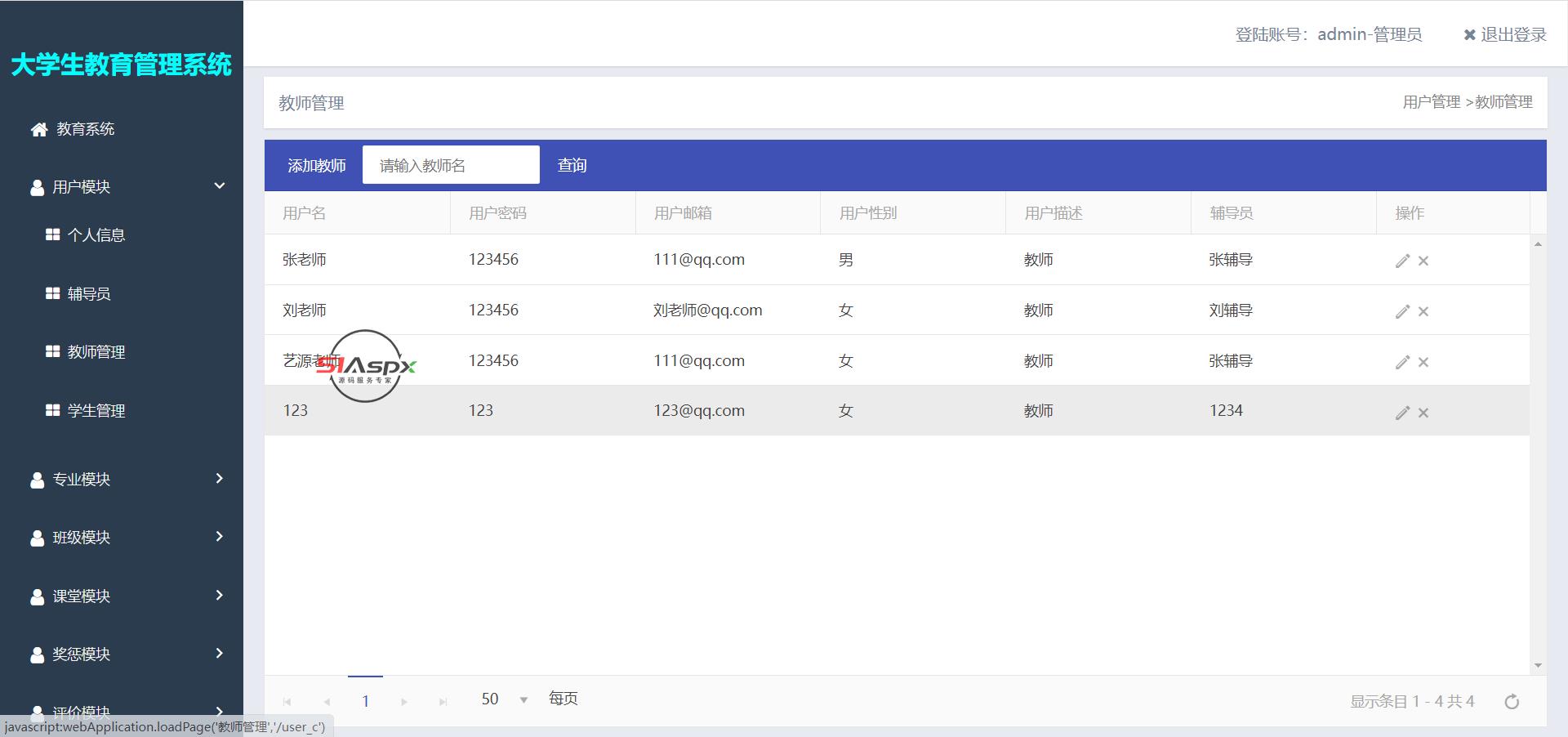Jump to last page using arrow icon
Screen dimensions: 1568x737
[x=443, y=701]
